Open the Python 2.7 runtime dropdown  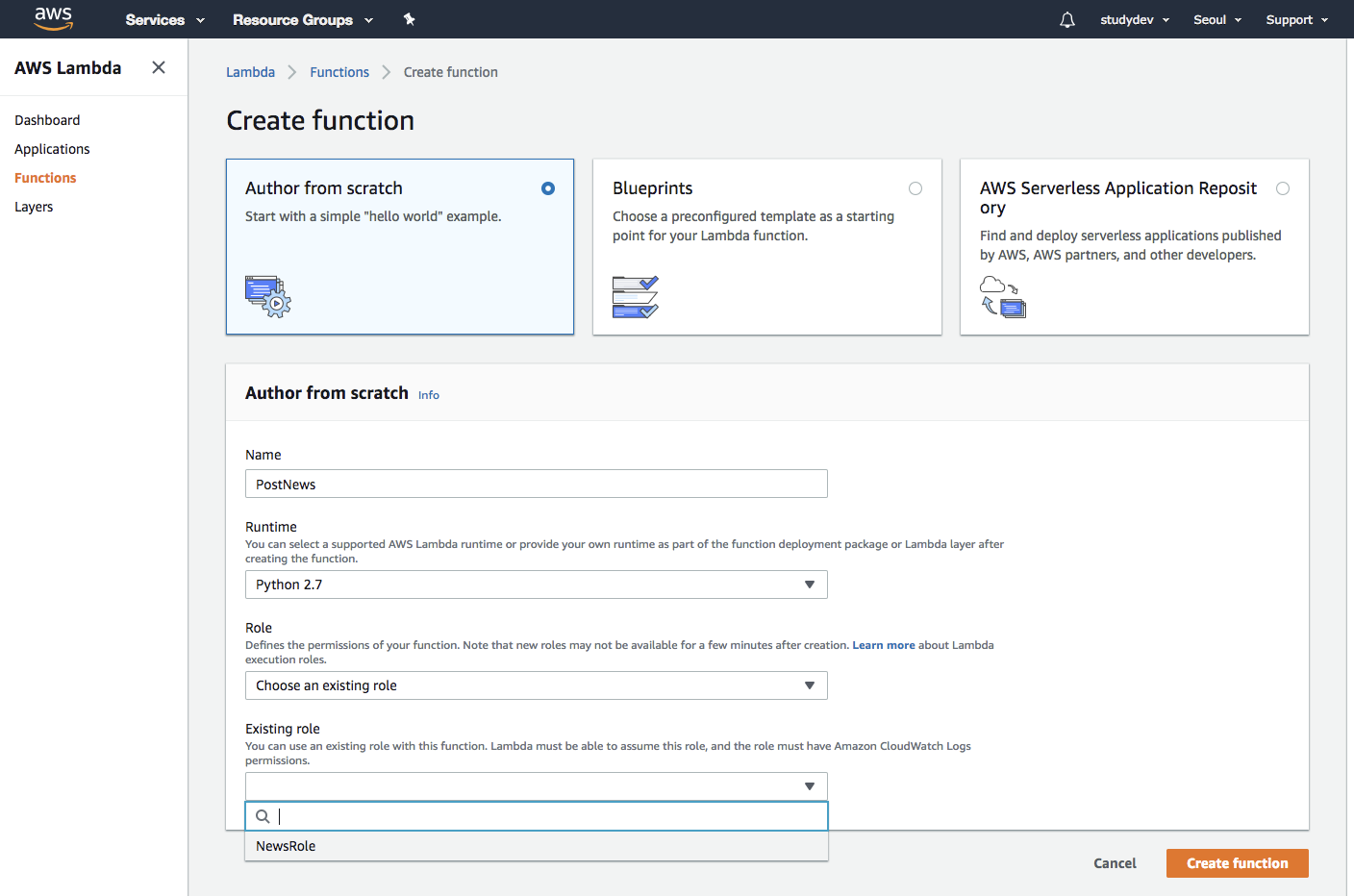(537, 585)
